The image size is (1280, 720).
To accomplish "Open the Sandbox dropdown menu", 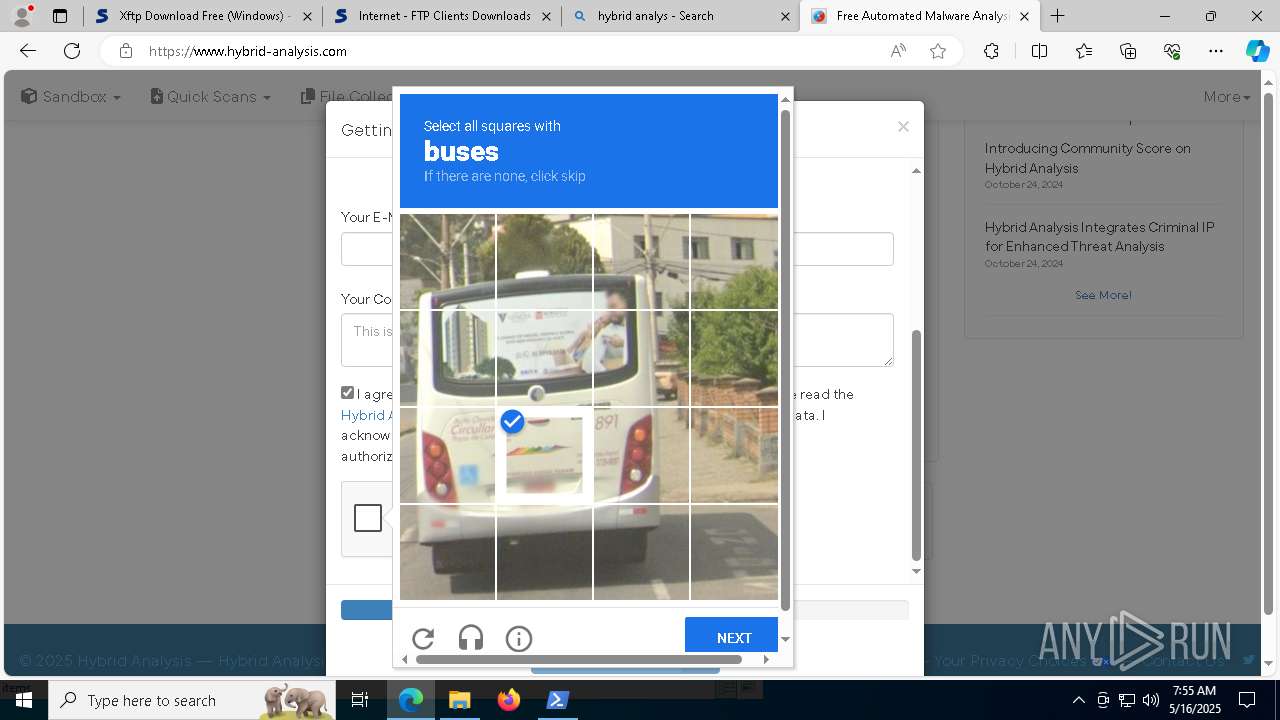I will point(71,97).
